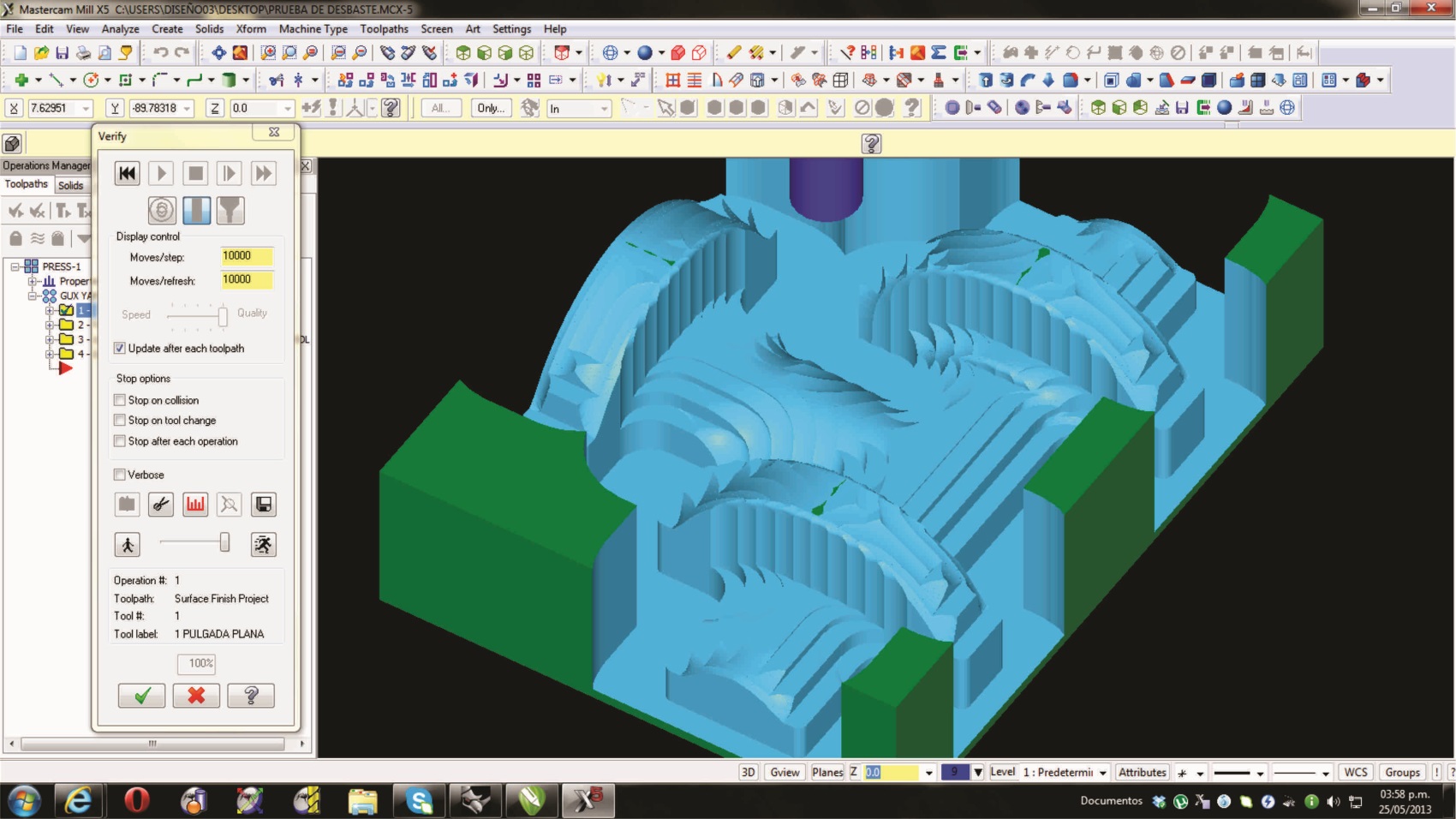Step forward one move in Verify
Viewport: 1456px width, 819px height.
(230, 174)
